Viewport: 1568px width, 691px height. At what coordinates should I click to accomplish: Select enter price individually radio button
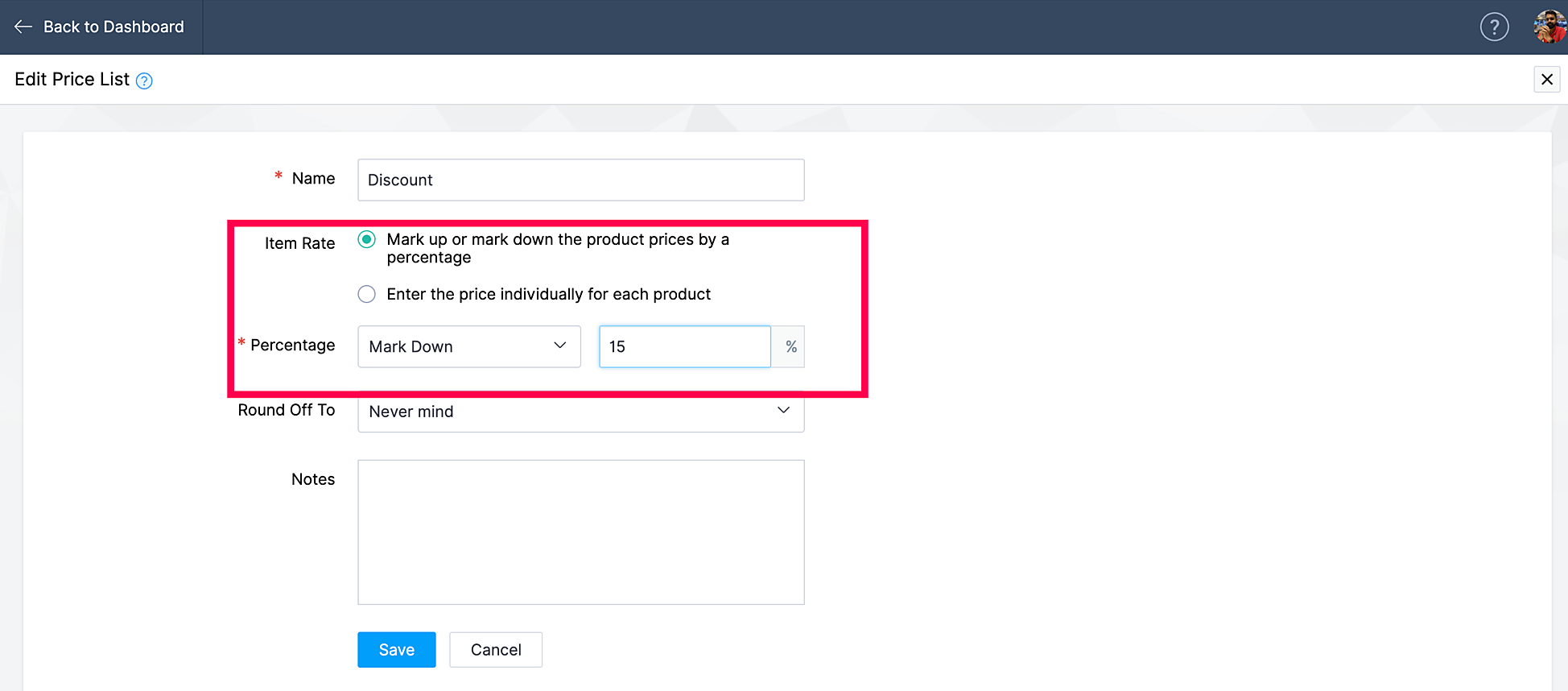tap(367, 294)
